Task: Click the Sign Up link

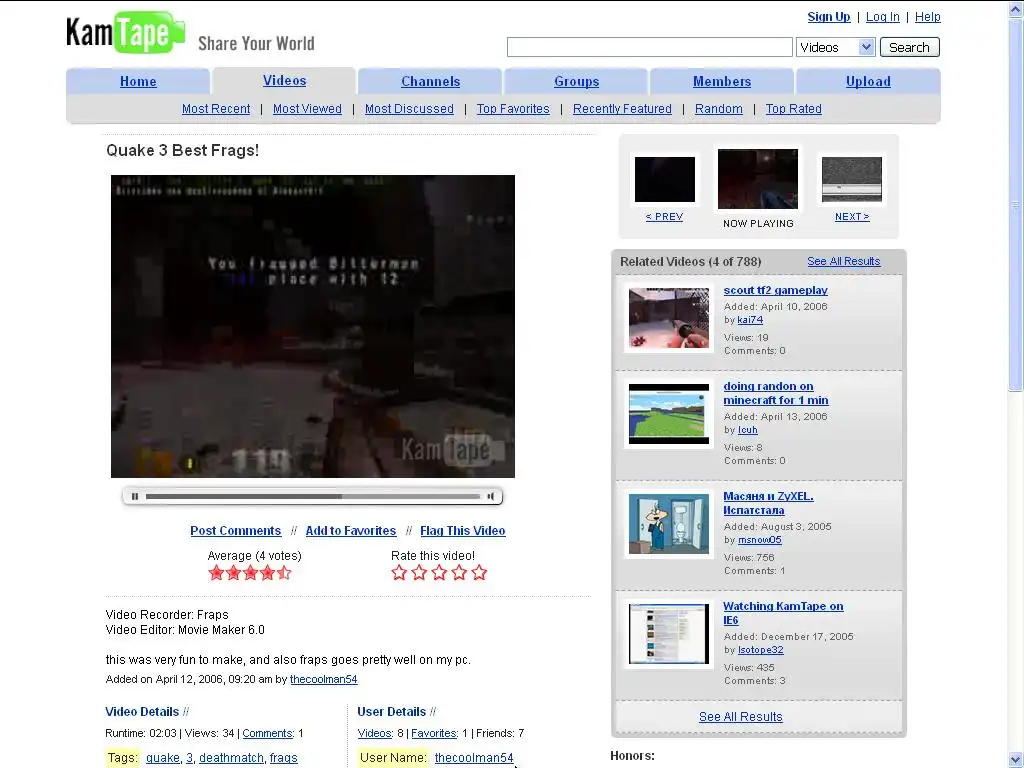Action: [829, 17]
